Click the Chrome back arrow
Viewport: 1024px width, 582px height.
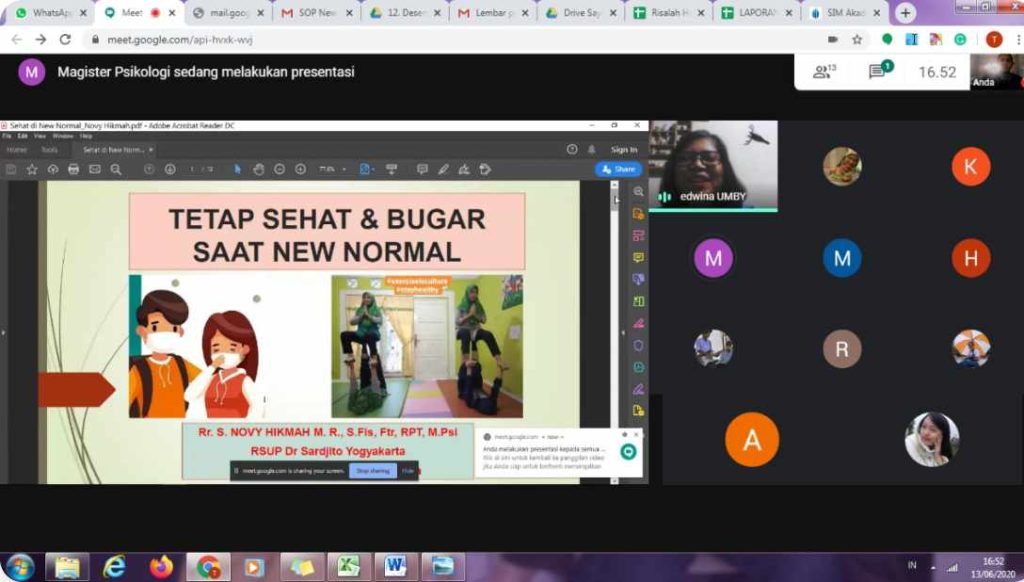coord(16,40)
